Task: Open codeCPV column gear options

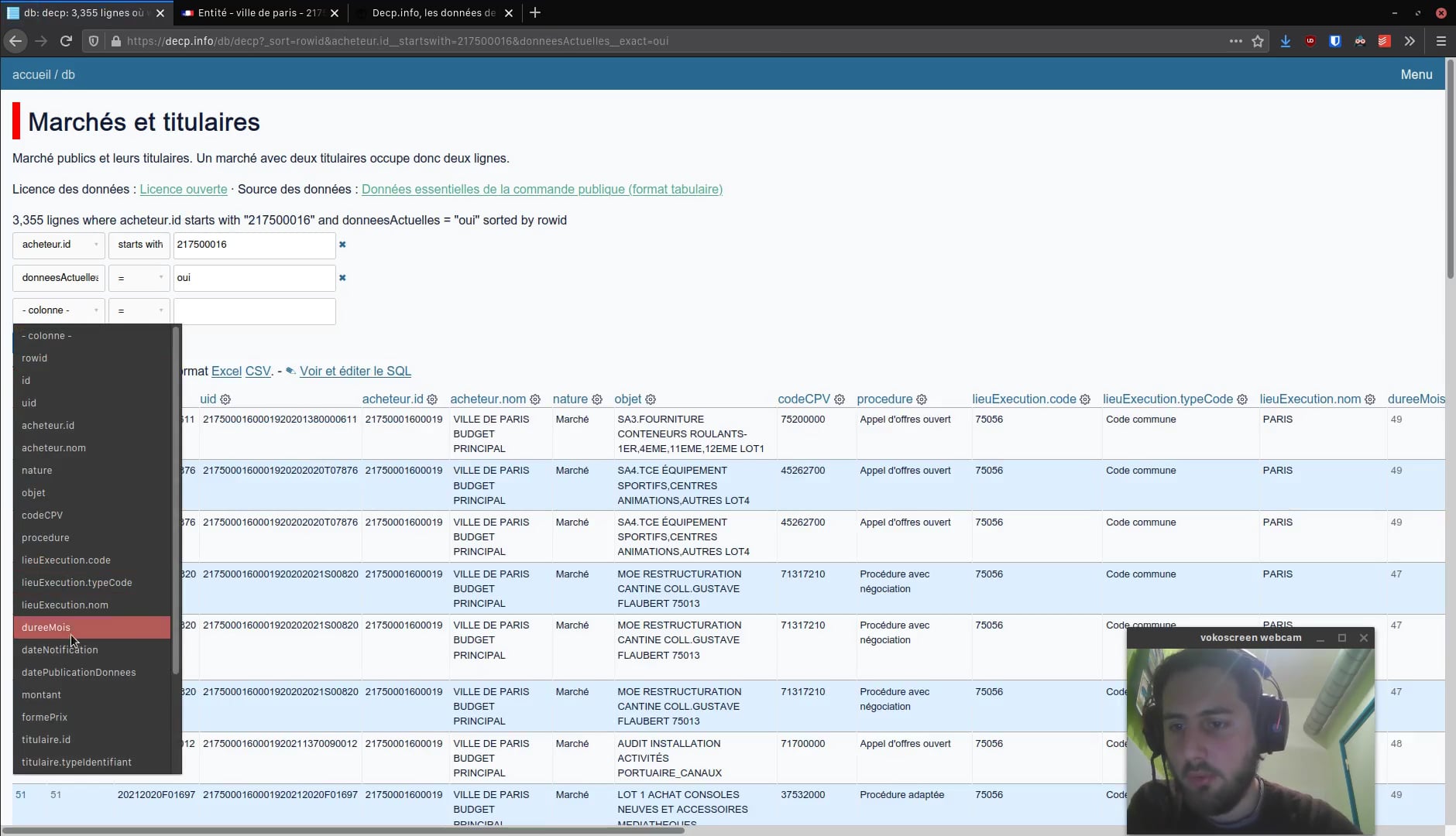Action: click(840, 399)
